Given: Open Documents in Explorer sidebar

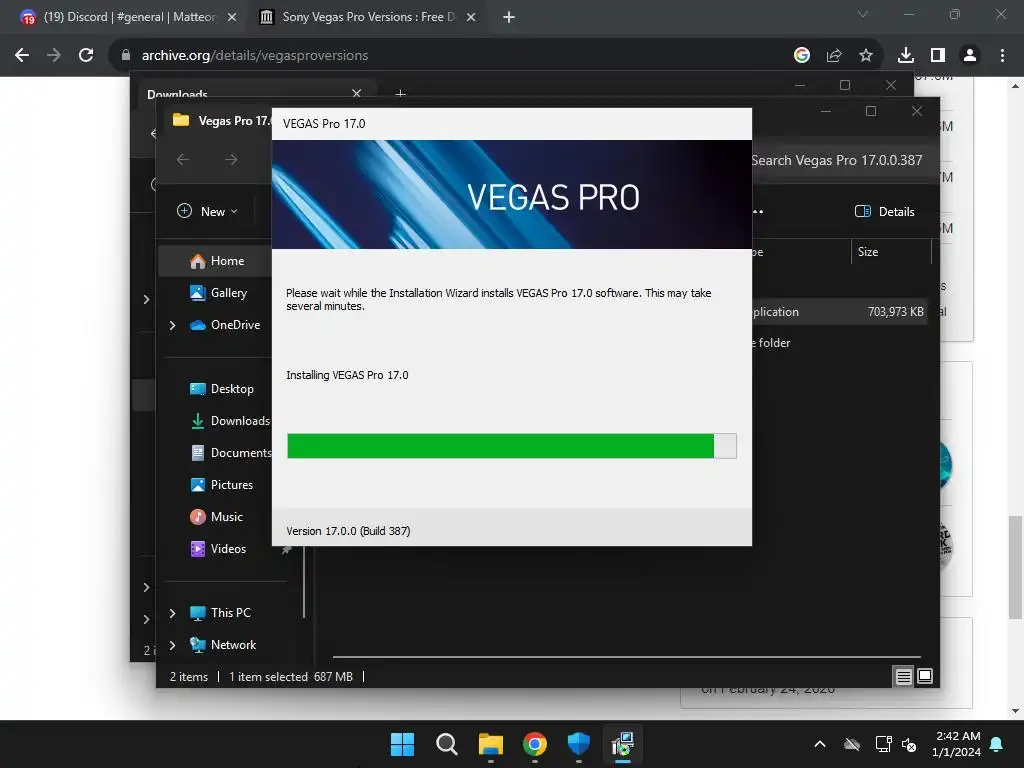Looking at the screenshot, I should pyautogui.click(x=230, y=453).
